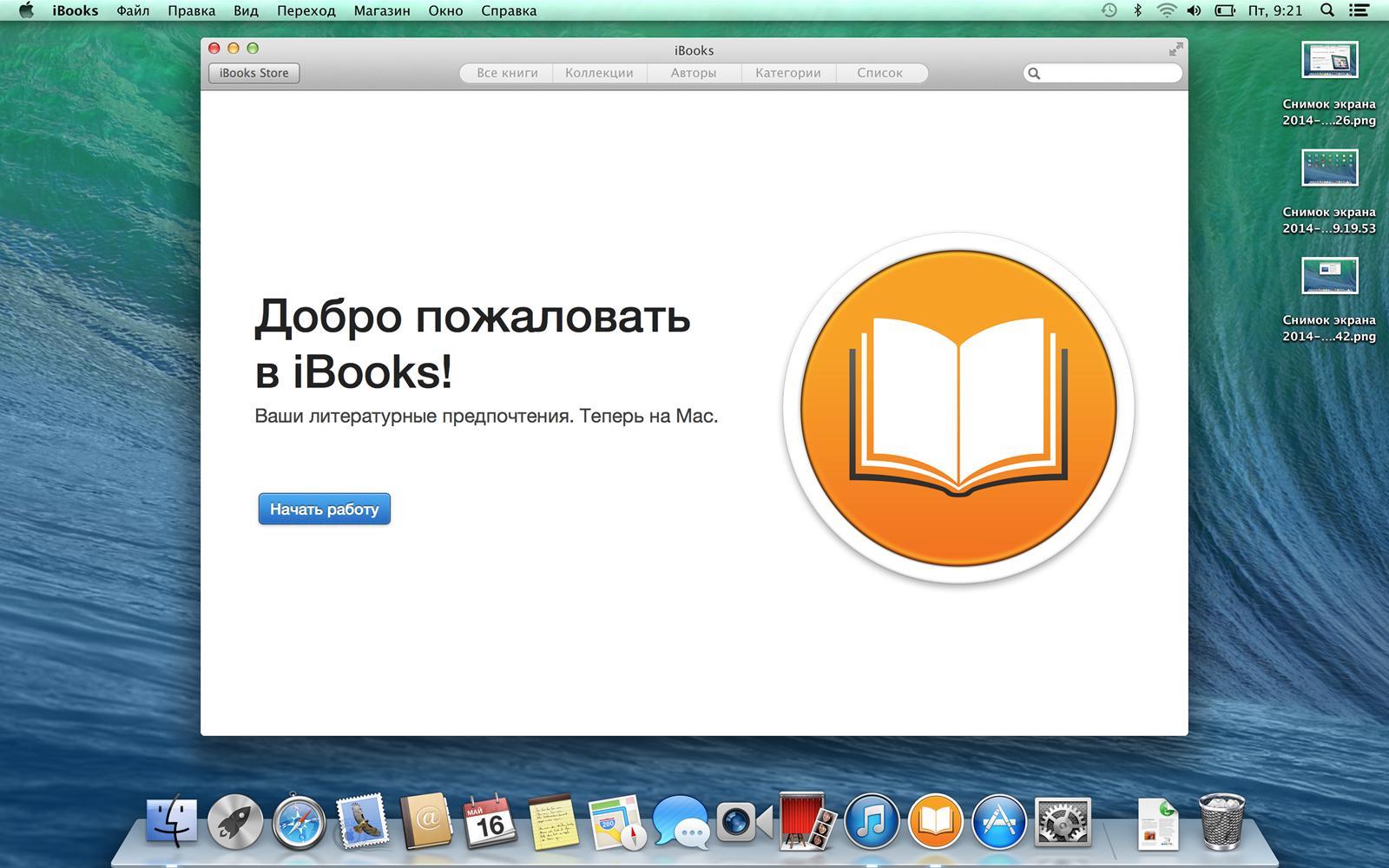Open the iBooks icon in the Dock

[x=935, y=821]
